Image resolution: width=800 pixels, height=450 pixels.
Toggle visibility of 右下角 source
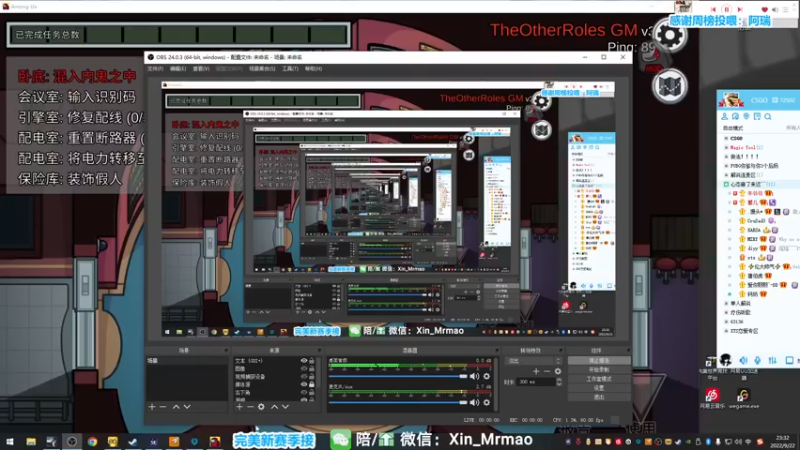point(304,392)
